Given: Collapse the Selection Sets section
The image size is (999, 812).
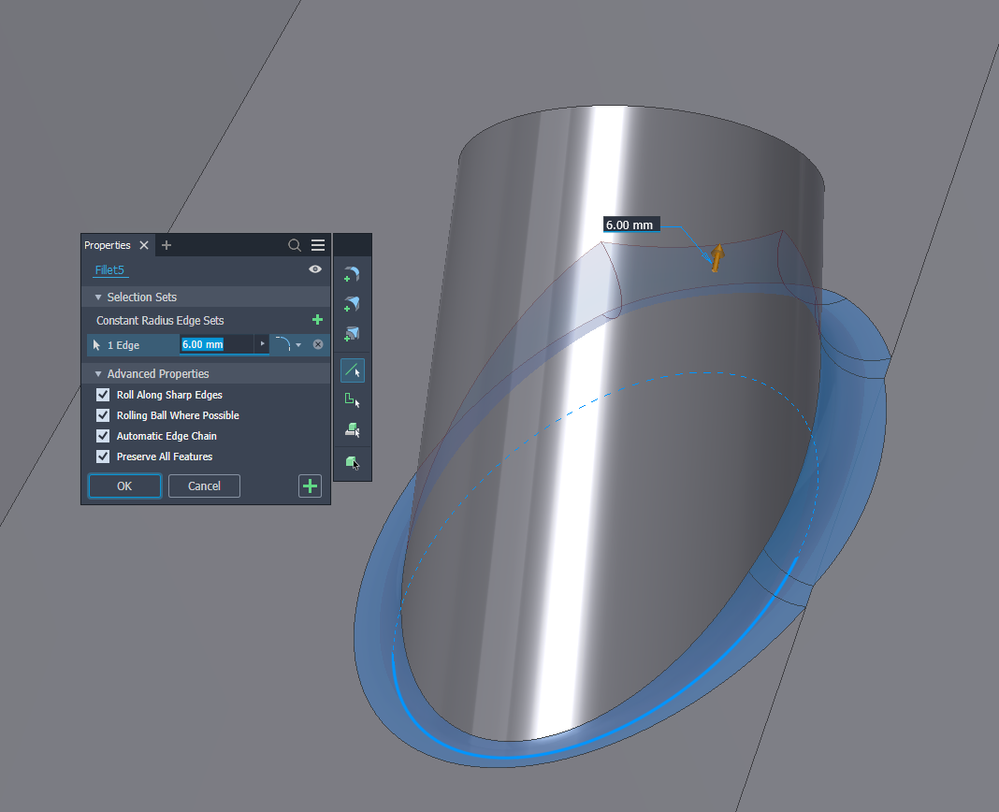Looking at the screenshot, I should (98, 297).
